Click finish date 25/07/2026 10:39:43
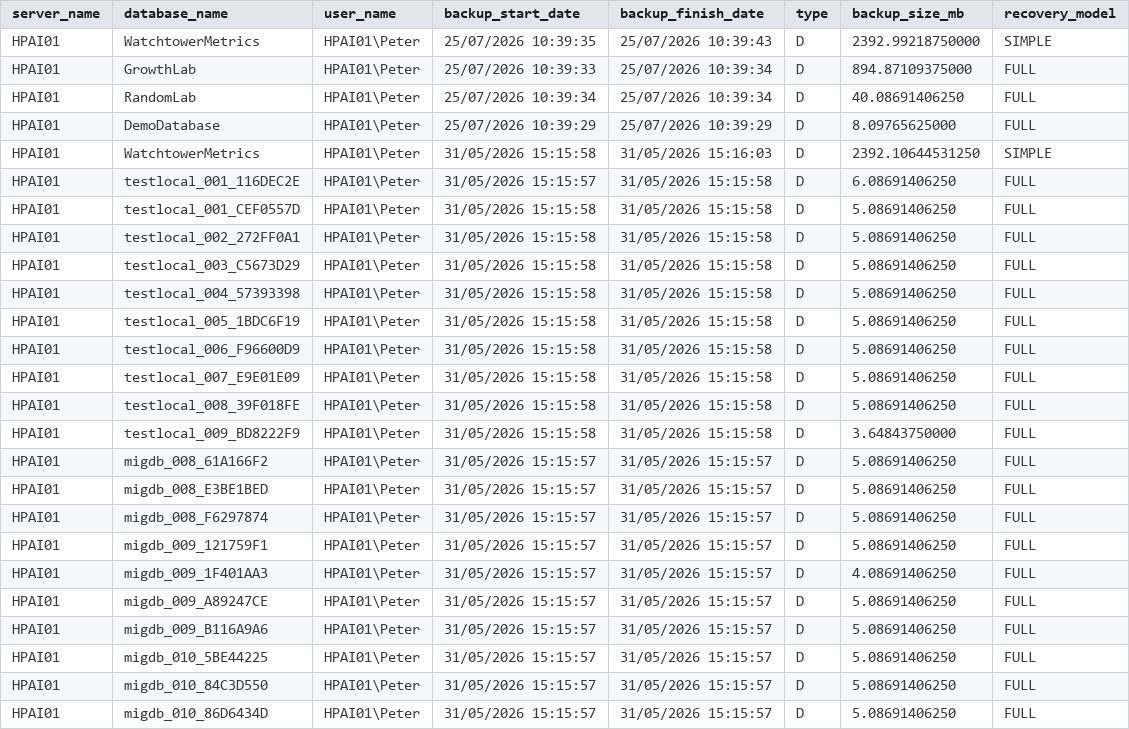 click(696, 42)
